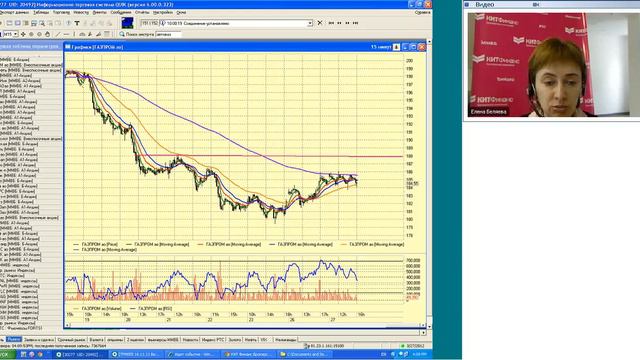
Task: Open the Окна menu
Action: (181, 13)
